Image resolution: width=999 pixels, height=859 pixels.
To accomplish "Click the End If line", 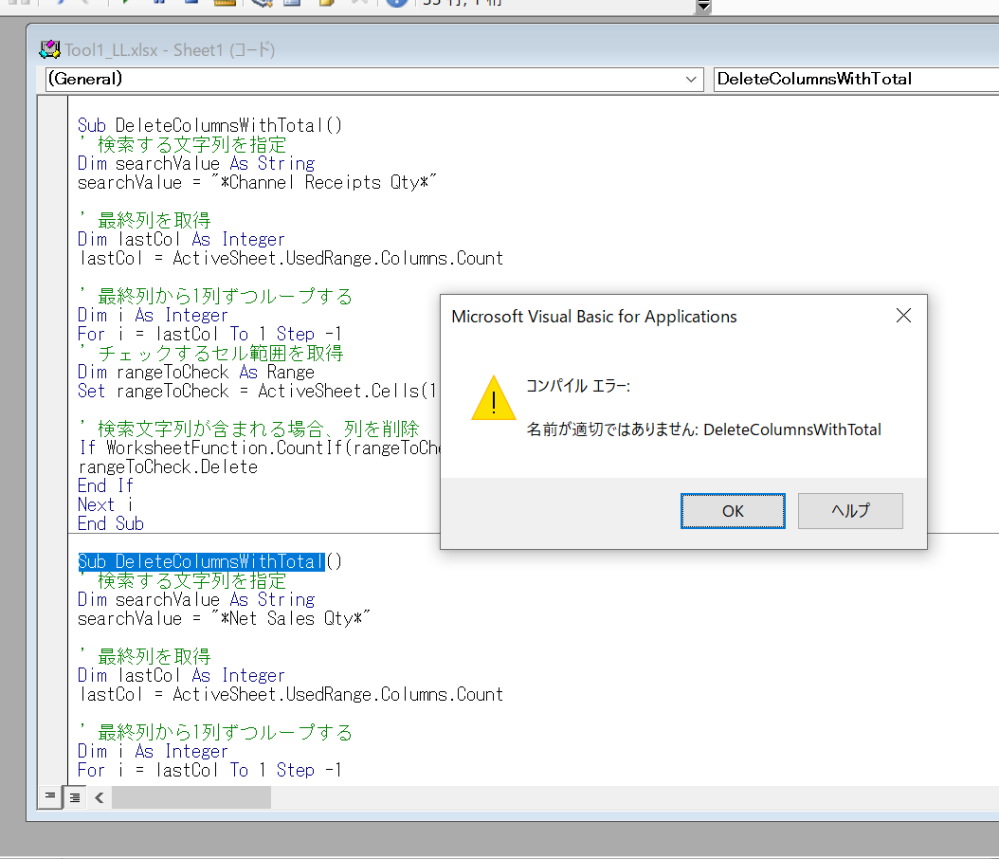I will [106, 486].
